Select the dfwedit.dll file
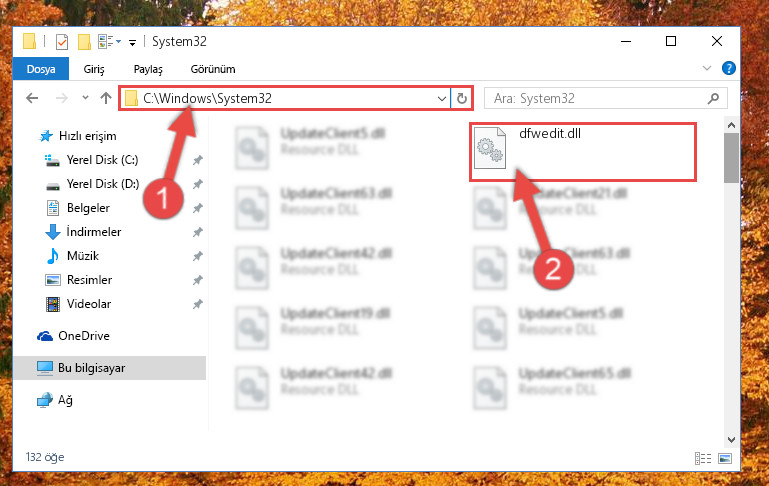The image size is (769, 486). pyautogui.click(x=583, y=153)
